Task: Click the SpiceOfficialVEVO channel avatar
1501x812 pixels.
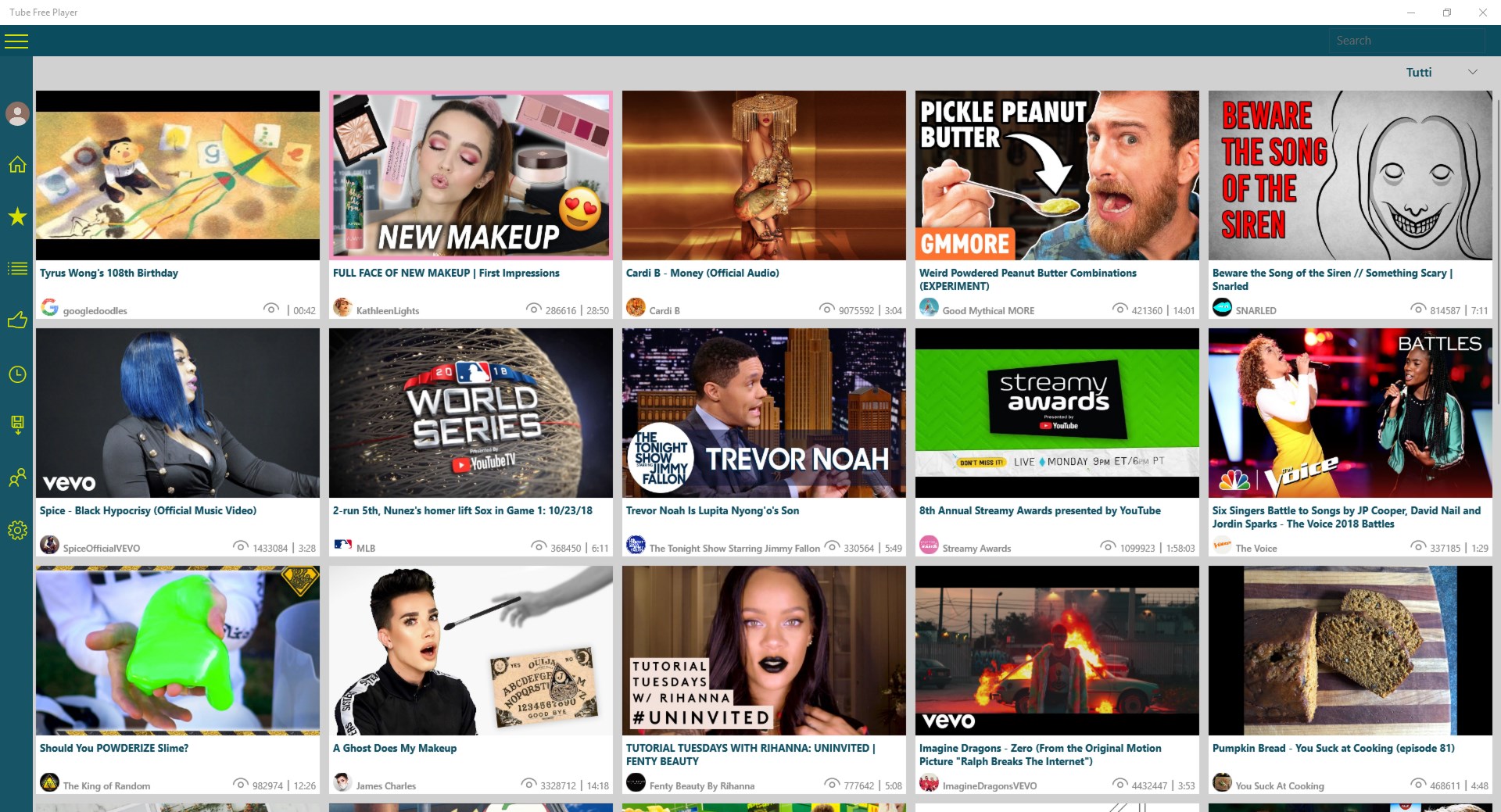Action: [49, 545]
